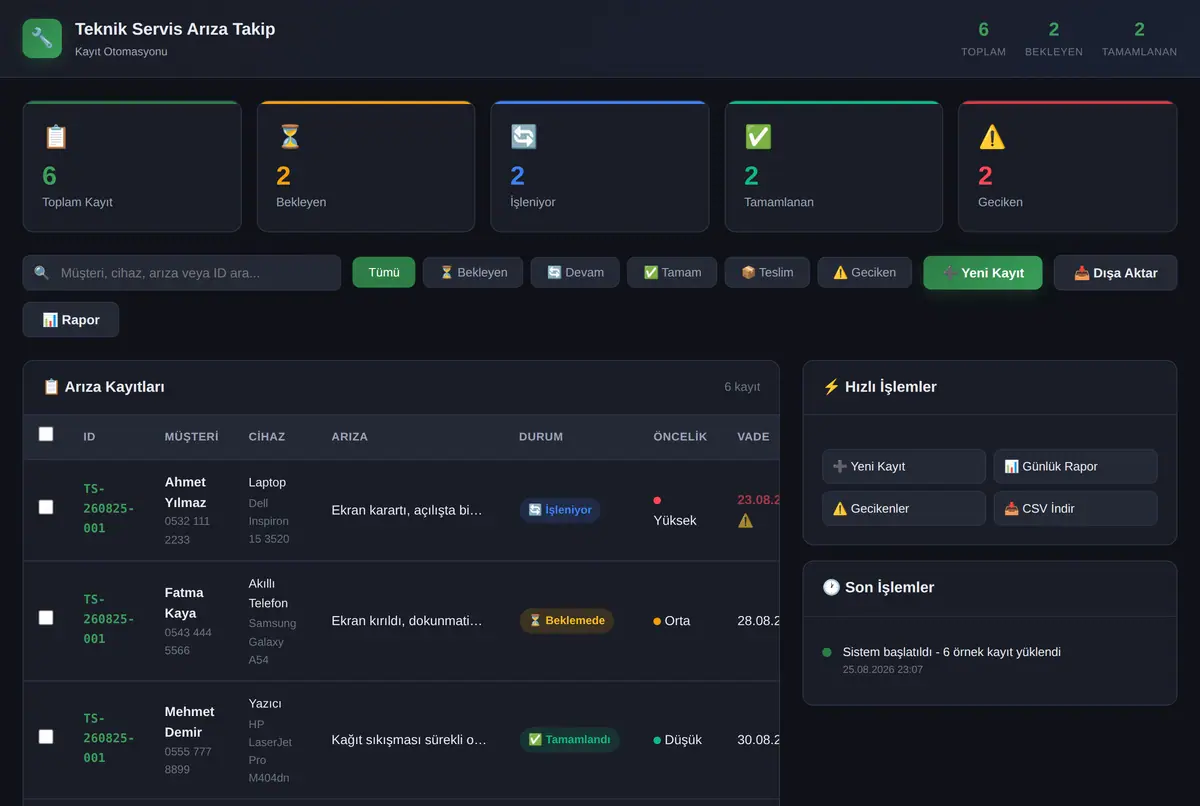Filter records by Bekleyen status

pyautogui.click(x=473, y=272)
